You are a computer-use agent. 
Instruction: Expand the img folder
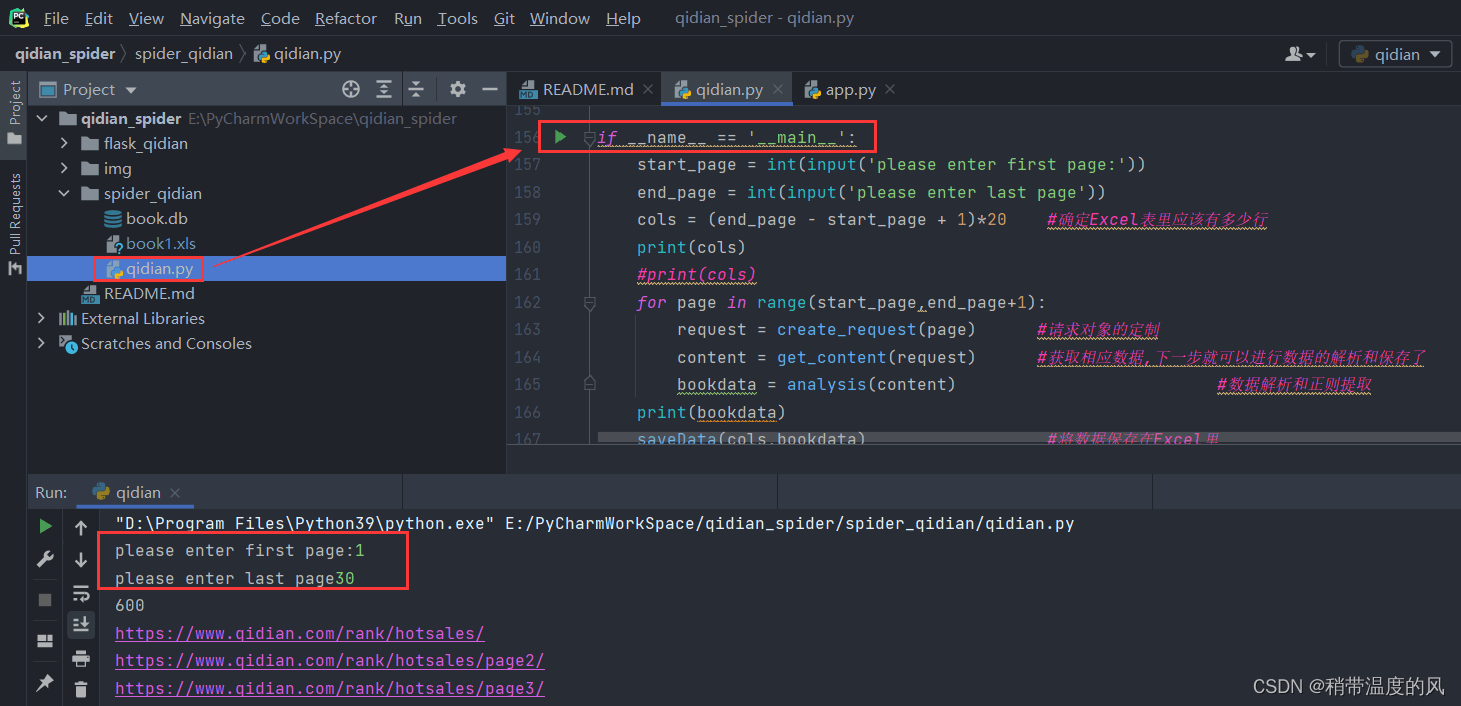click(x=64, y=168)
